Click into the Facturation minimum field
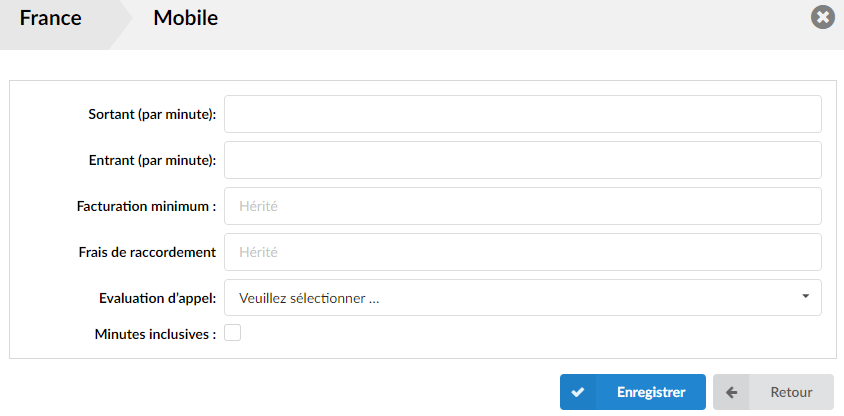Screen dimensions: 844x416 coord(523,206)
